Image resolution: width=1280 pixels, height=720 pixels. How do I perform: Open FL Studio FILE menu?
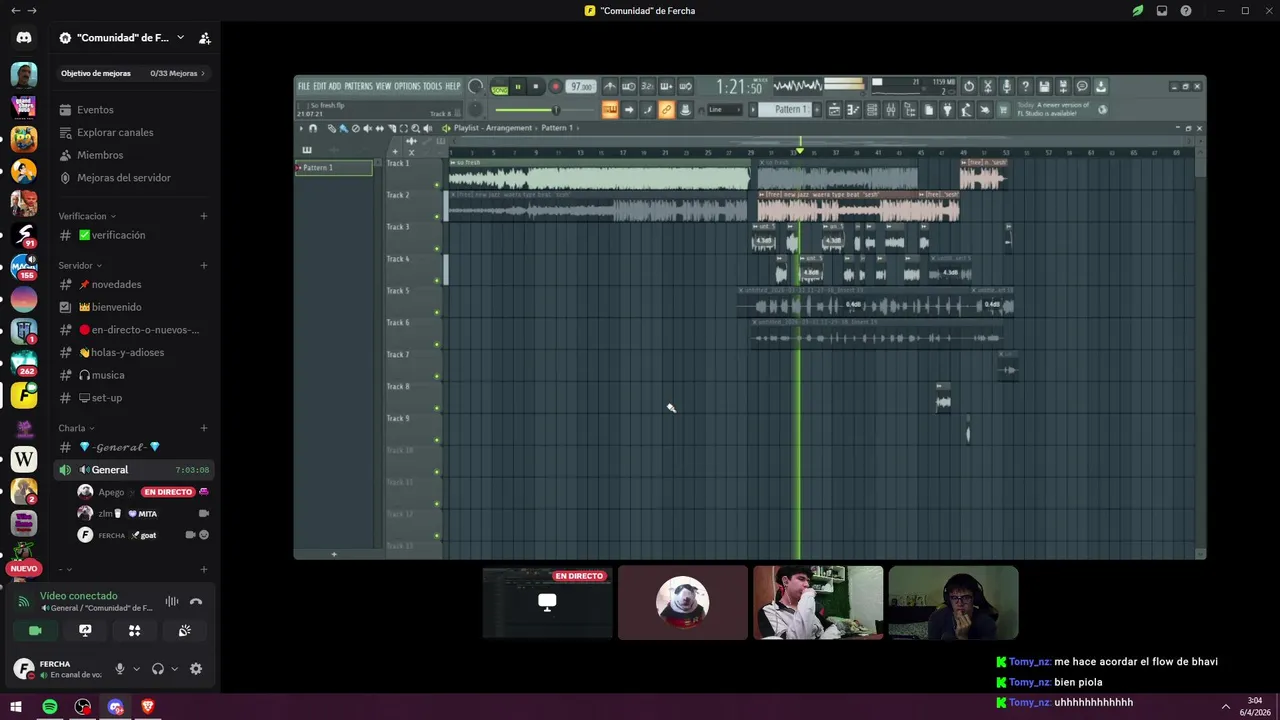pyautogui.click(x=304, y=87)
